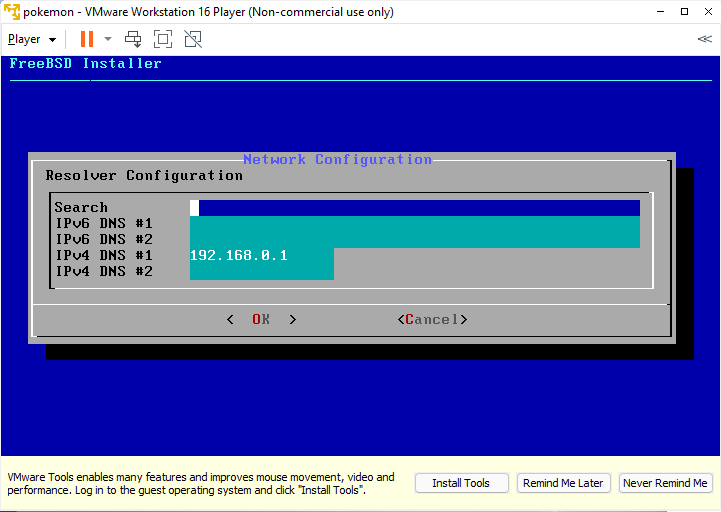Pause the virtual machine
The height and width of the screenshot is (512, 721).
(x=86, y=39)
